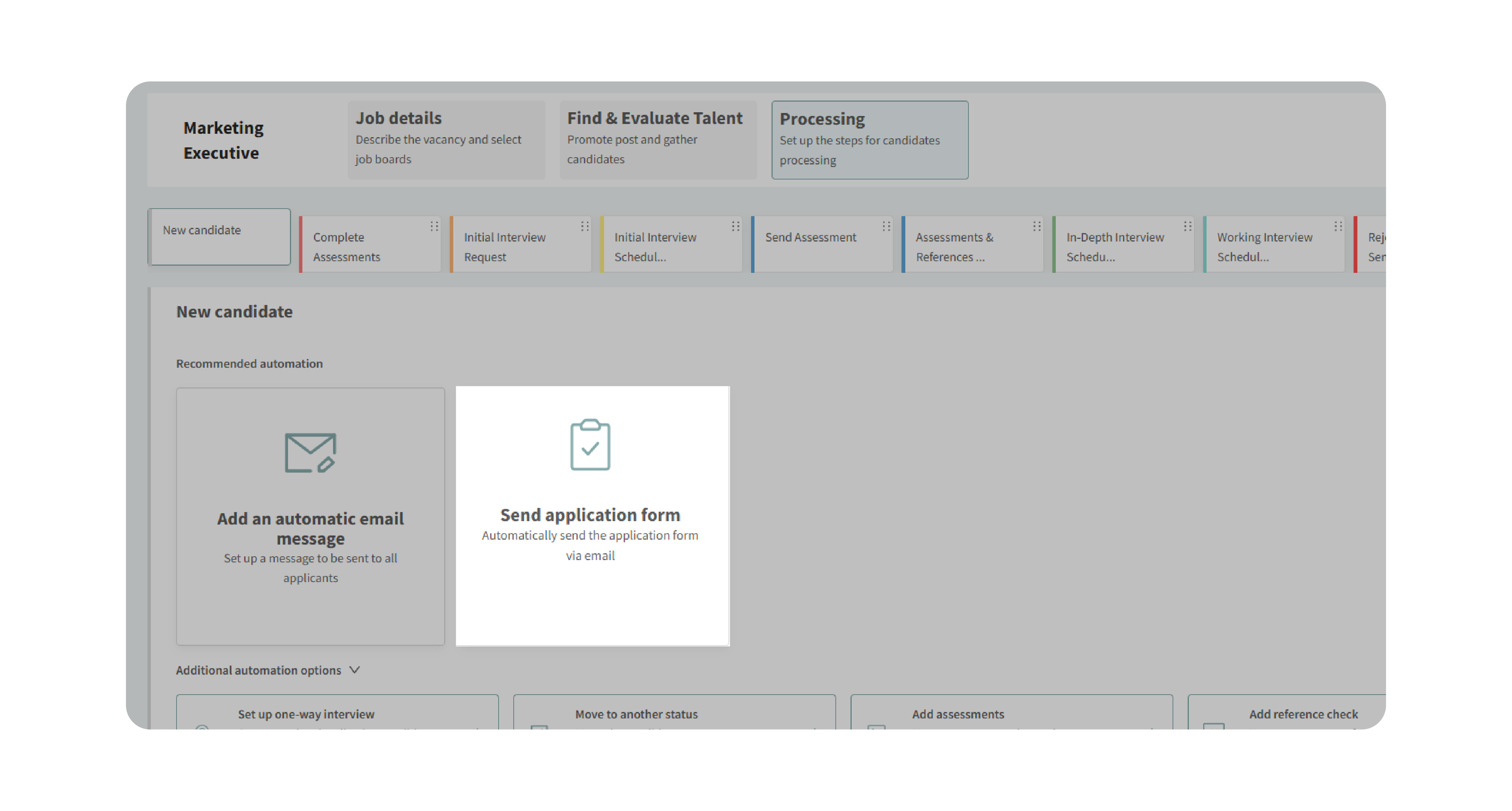This screenshot has width=1512, height=811.
Task: Click drag handle on Send Assessment stage
Action: pos(886,226)
